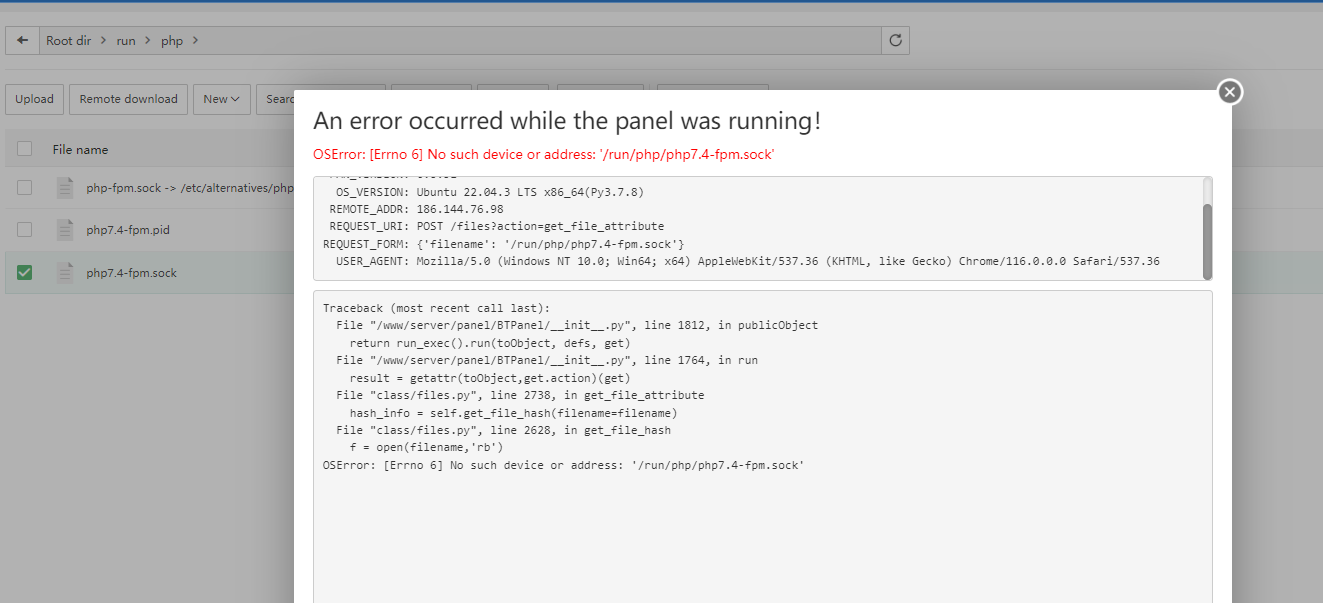Image resolution: width=1323 pixels, height=603 pixels.
Task: Toggle the select-all files checkbox
Action: [x=25, y=150]
